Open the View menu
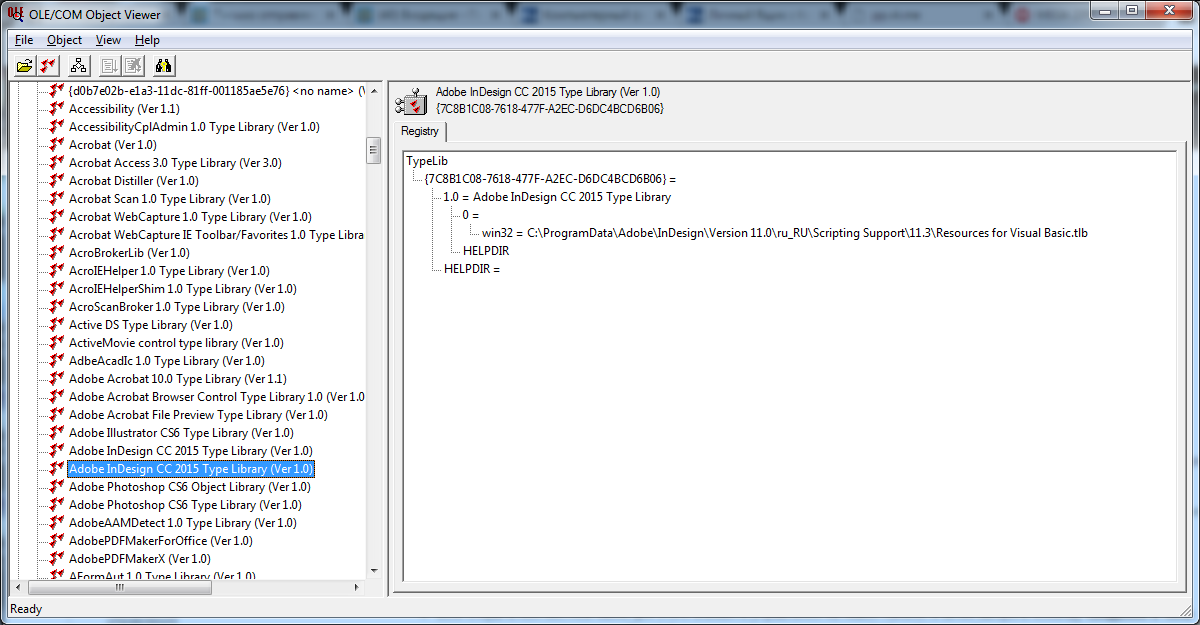This screenshot has height=625, width=1200. [108, 40]
